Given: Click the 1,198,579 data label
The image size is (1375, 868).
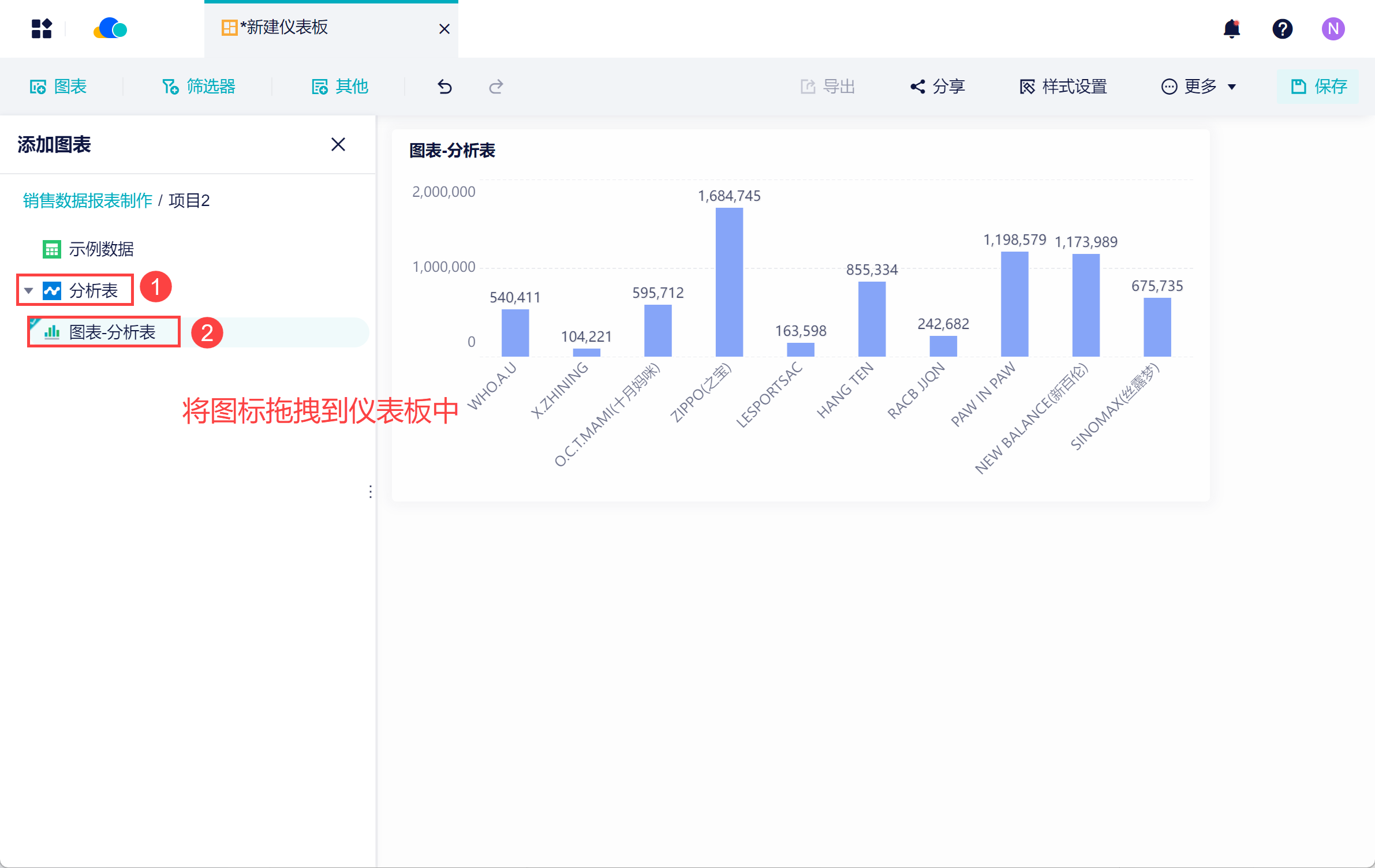Looking at the screenshot, I should click(1015, 240).
